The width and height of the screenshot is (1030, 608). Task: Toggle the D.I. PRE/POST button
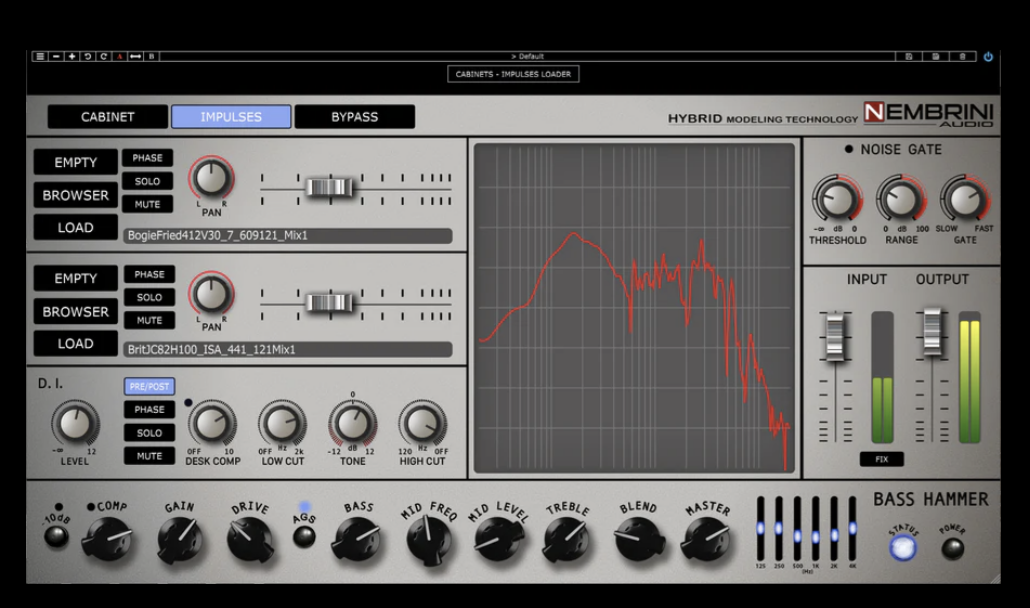click(149, 386)
